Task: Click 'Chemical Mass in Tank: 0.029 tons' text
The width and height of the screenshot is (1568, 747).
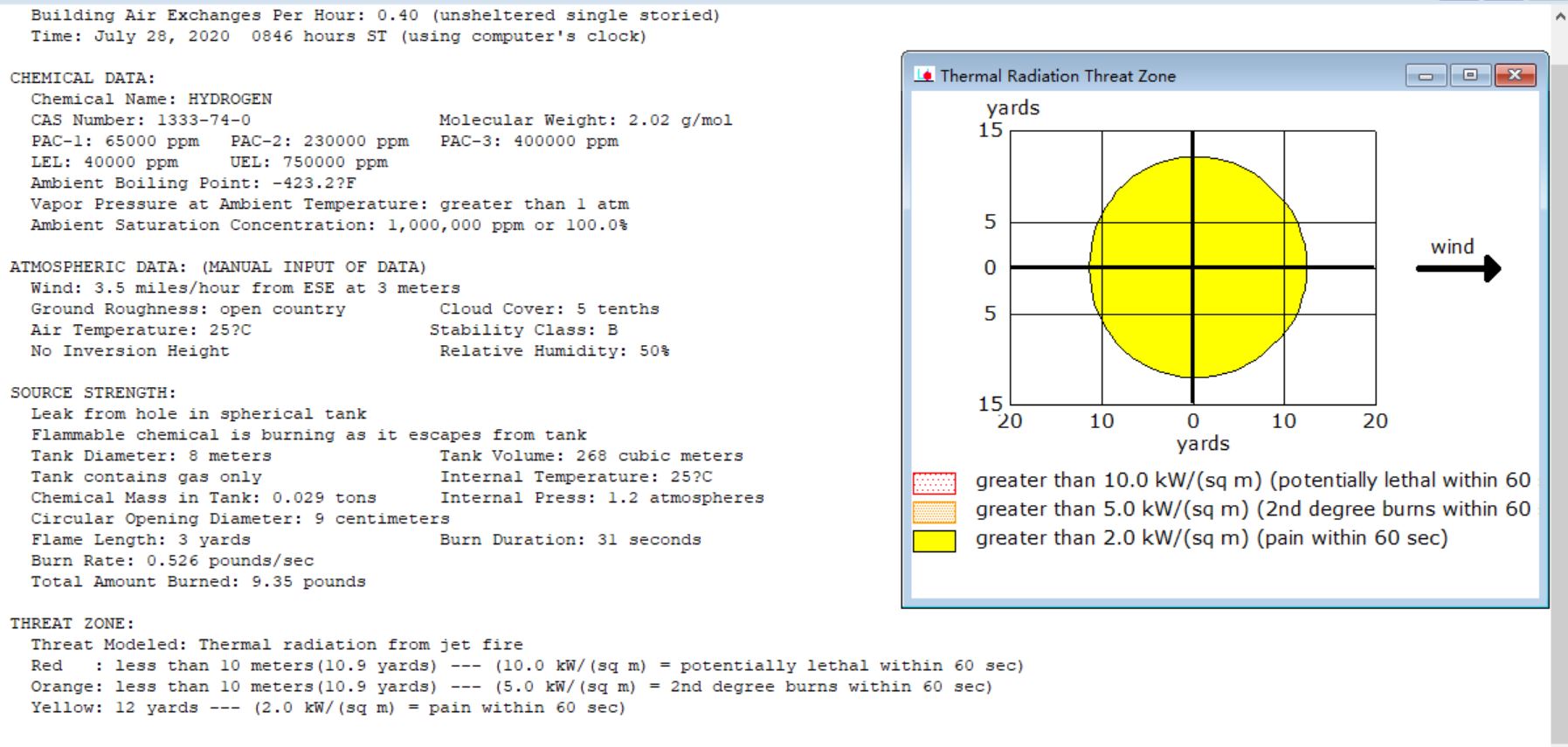Action: pyautogui.click(x=204, y=497)
